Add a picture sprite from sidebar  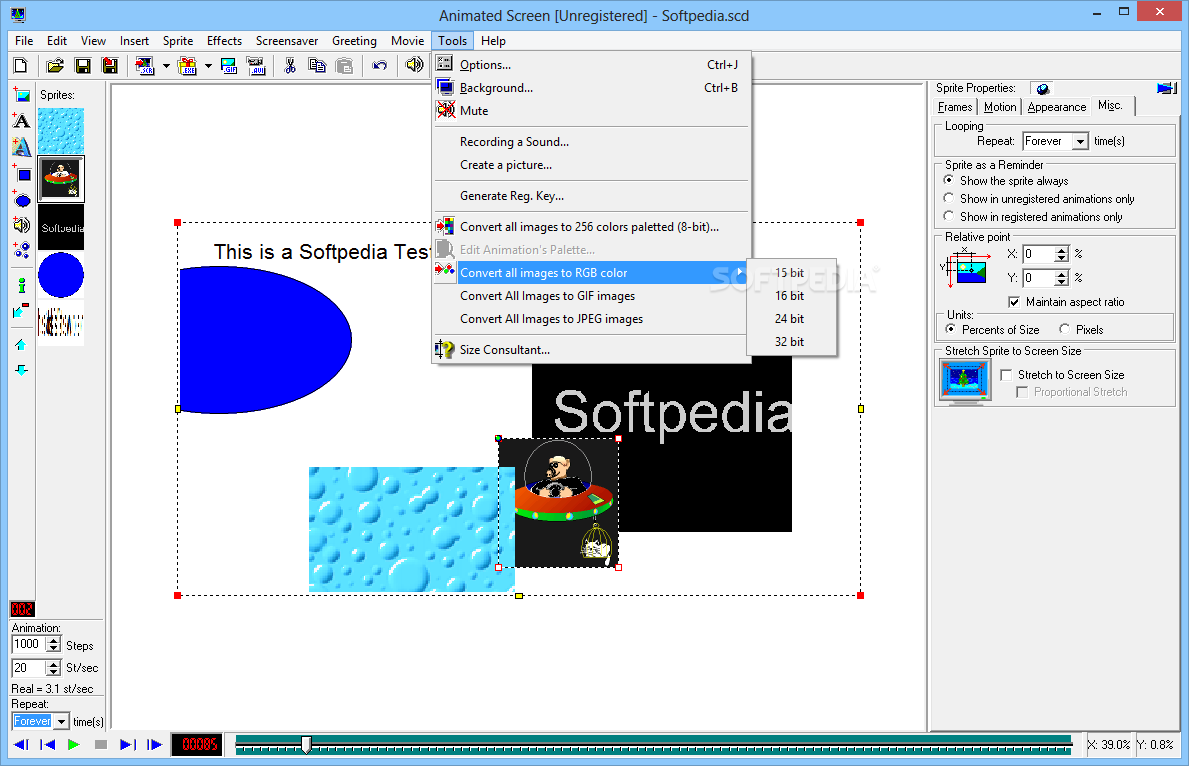[21, 95]
